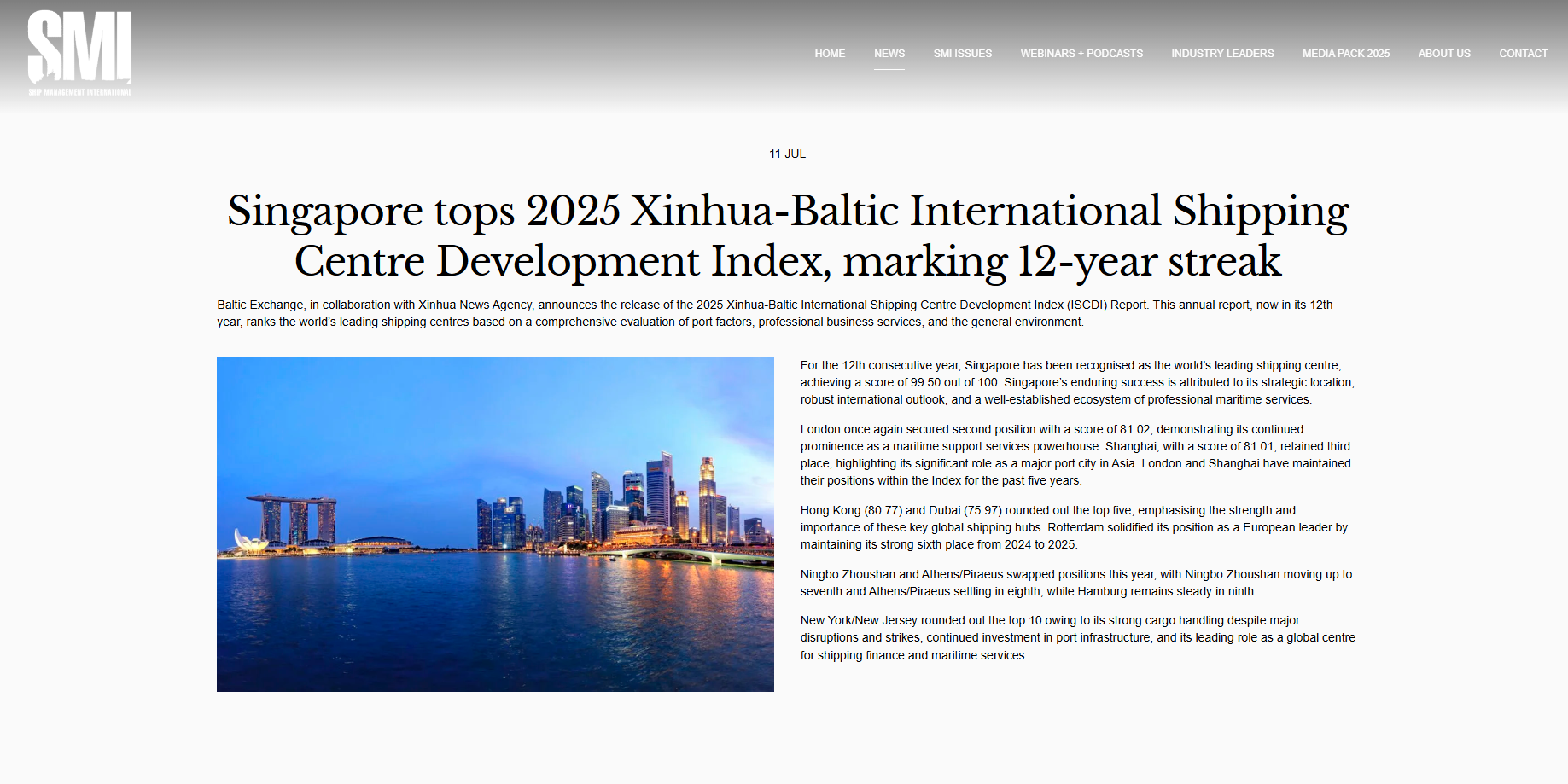Select Webinars + Podcasts in navigation
Screen dimensions: 1568x784
tap(1081, 54)
